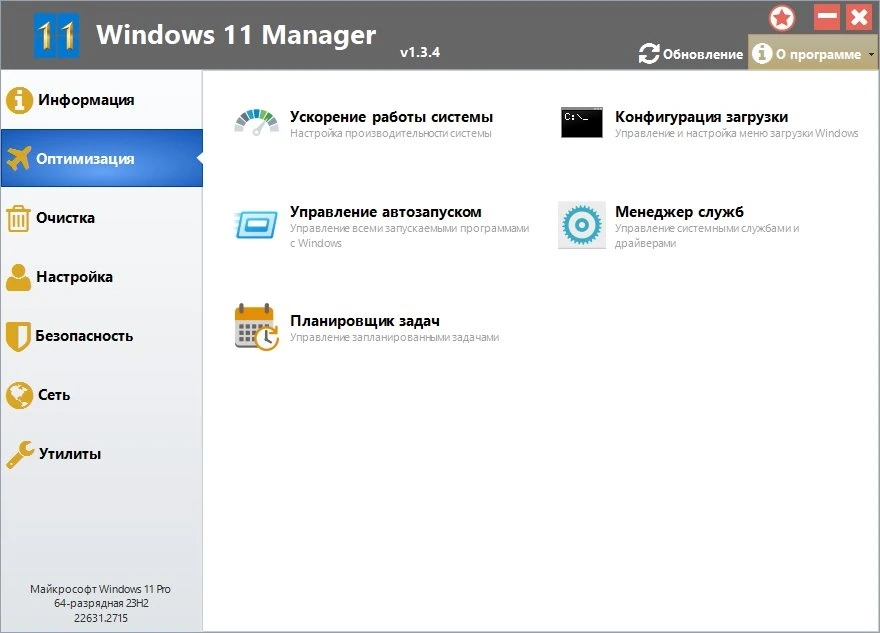Open the Безопасность section
The height and width of the screenshot is (633, 880).
point(102,336)
